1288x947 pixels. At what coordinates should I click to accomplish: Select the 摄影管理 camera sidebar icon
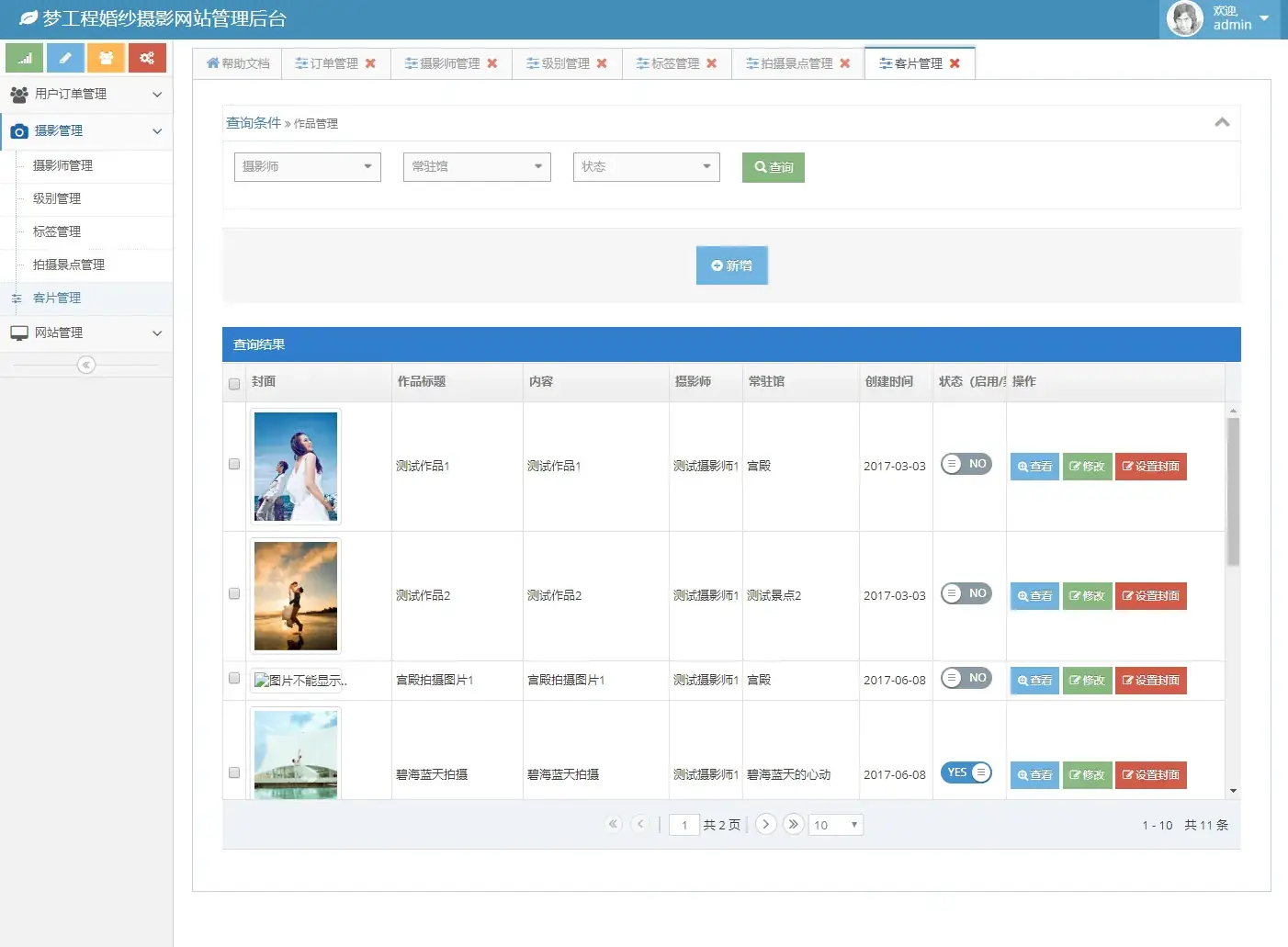[x=19, y=130]
